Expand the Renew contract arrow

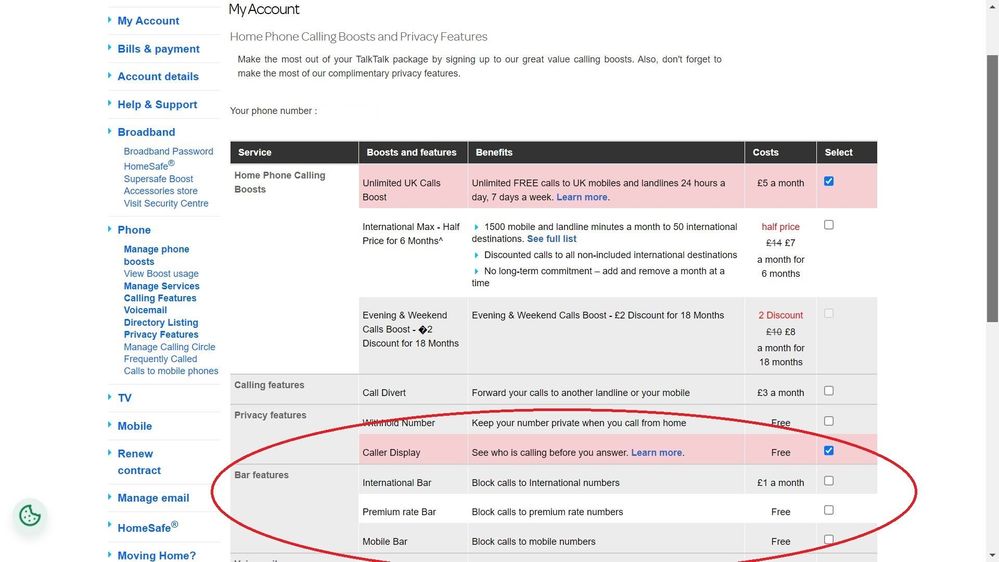coord(110,452)
